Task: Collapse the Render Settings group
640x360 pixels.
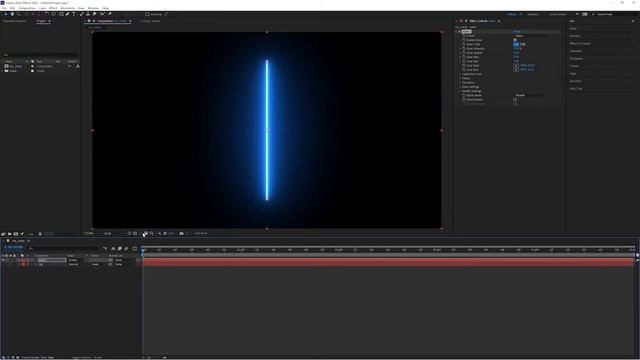Action: 460,91
